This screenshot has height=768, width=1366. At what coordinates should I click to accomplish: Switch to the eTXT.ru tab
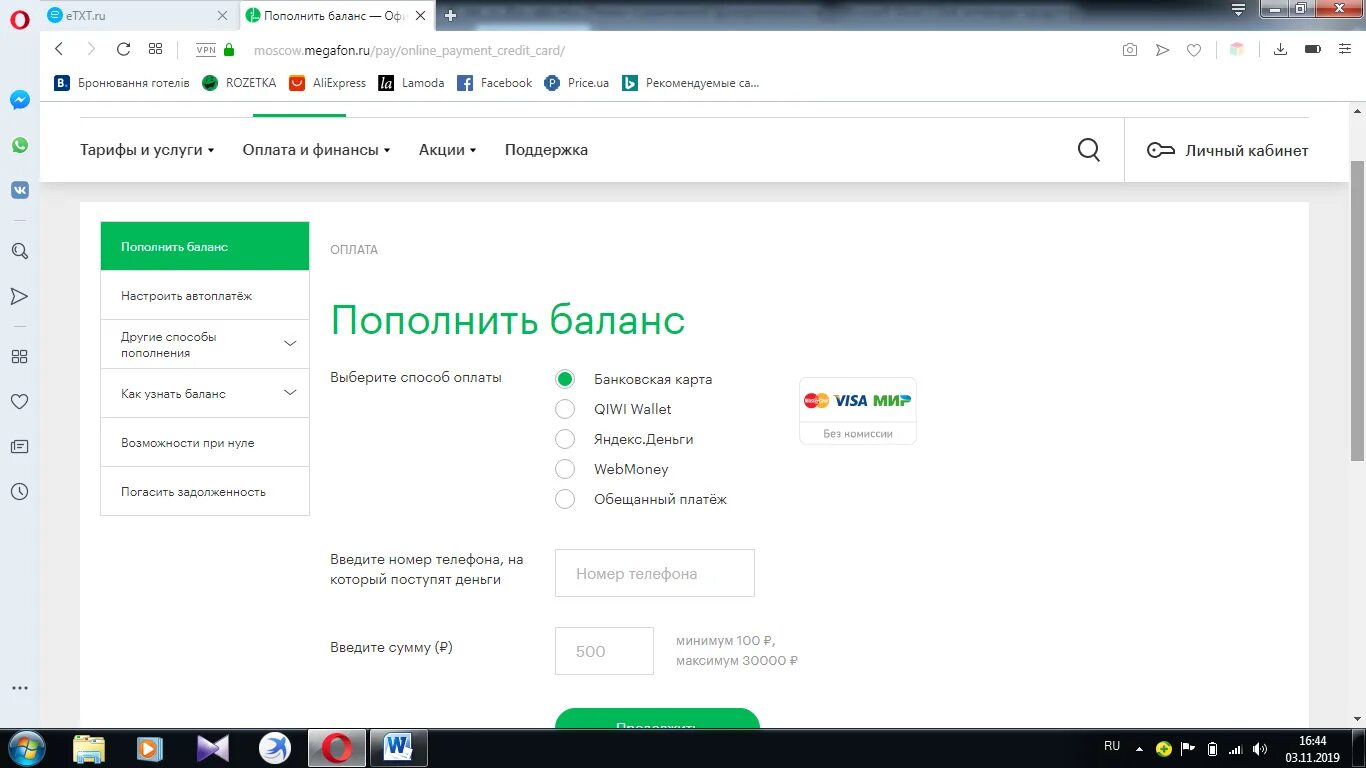138,15
